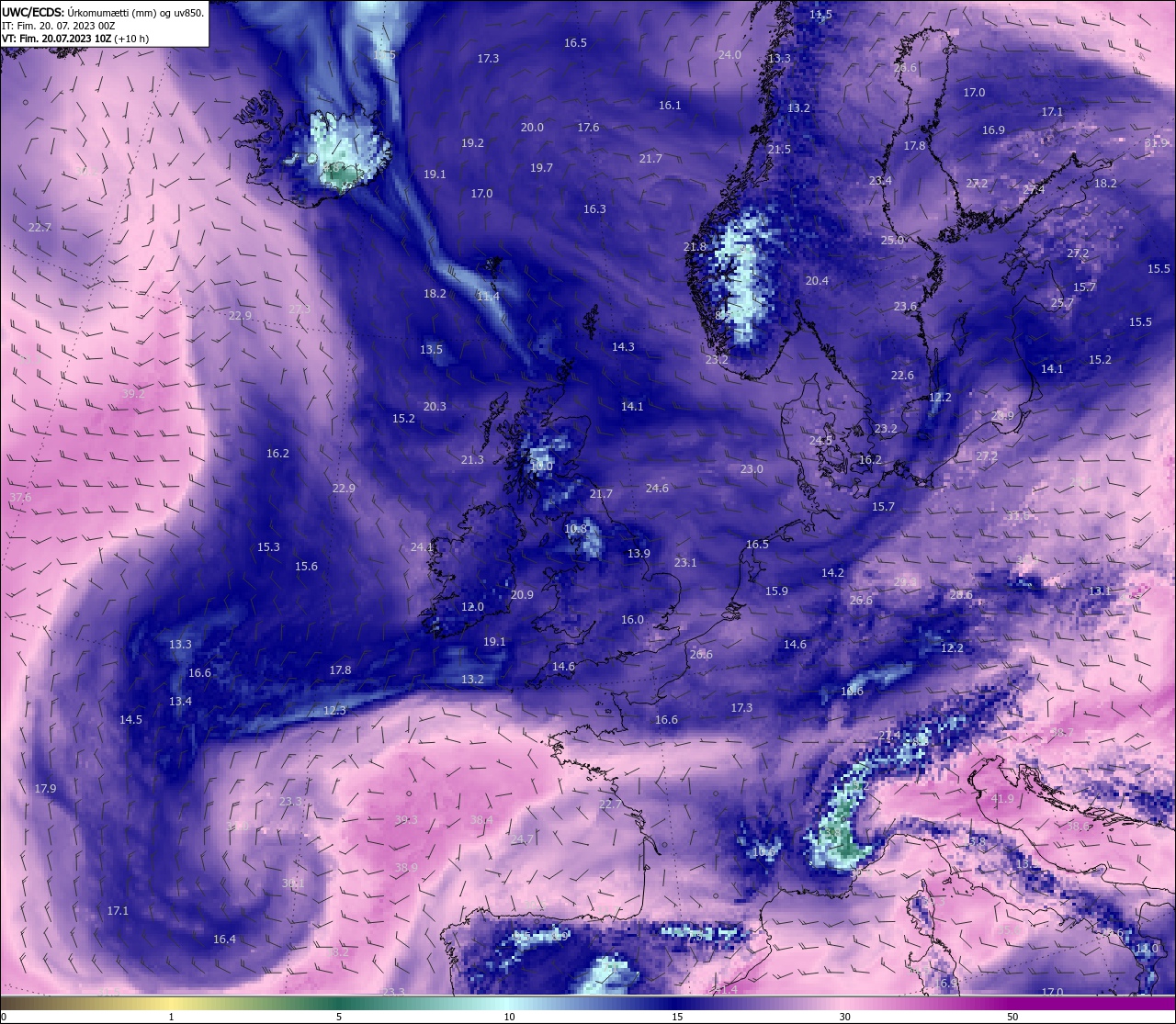This screenshot has width=1176, height=1024.
Task: Click the map value 15.9
Action: coord(776,591)
